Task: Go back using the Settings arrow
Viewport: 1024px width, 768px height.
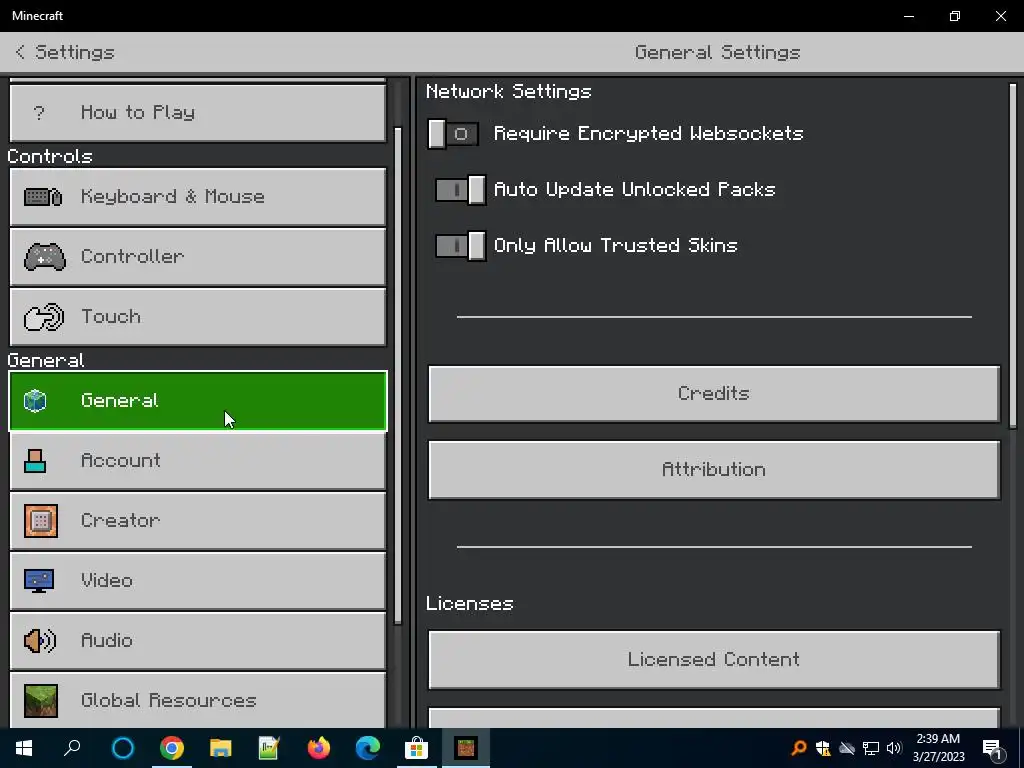Action: tap(20, 52)
